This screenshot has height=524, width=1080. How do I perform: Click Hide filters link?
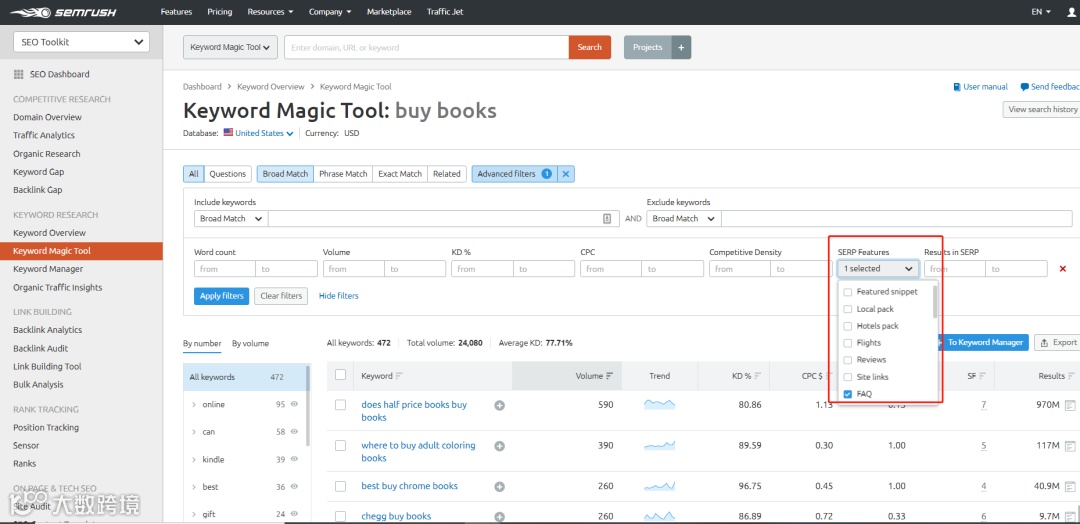tap(339, 296)
